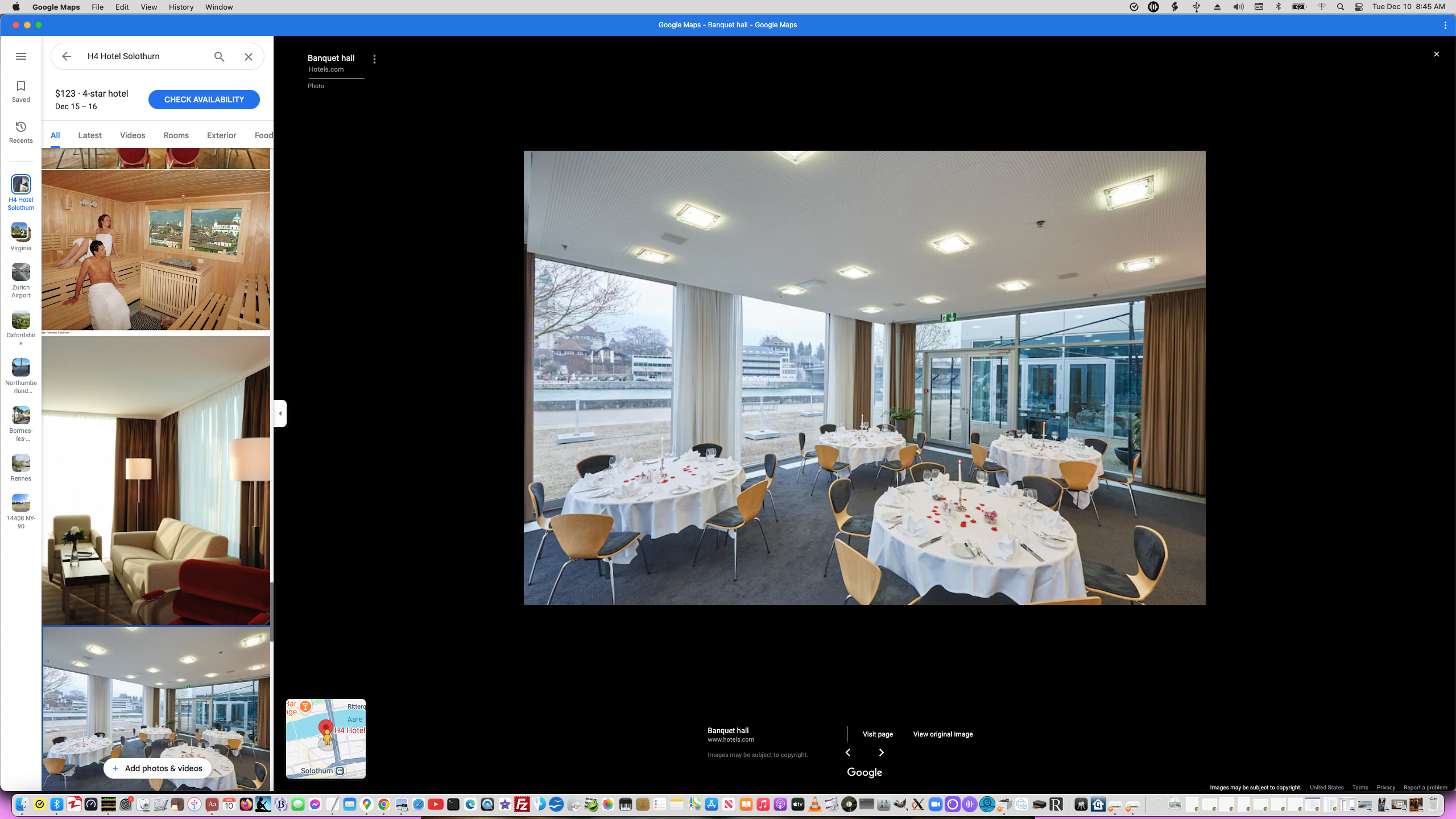
Task: Close the photo viewer with the X
Action: pyautogui.click(x=1436, y=53)
